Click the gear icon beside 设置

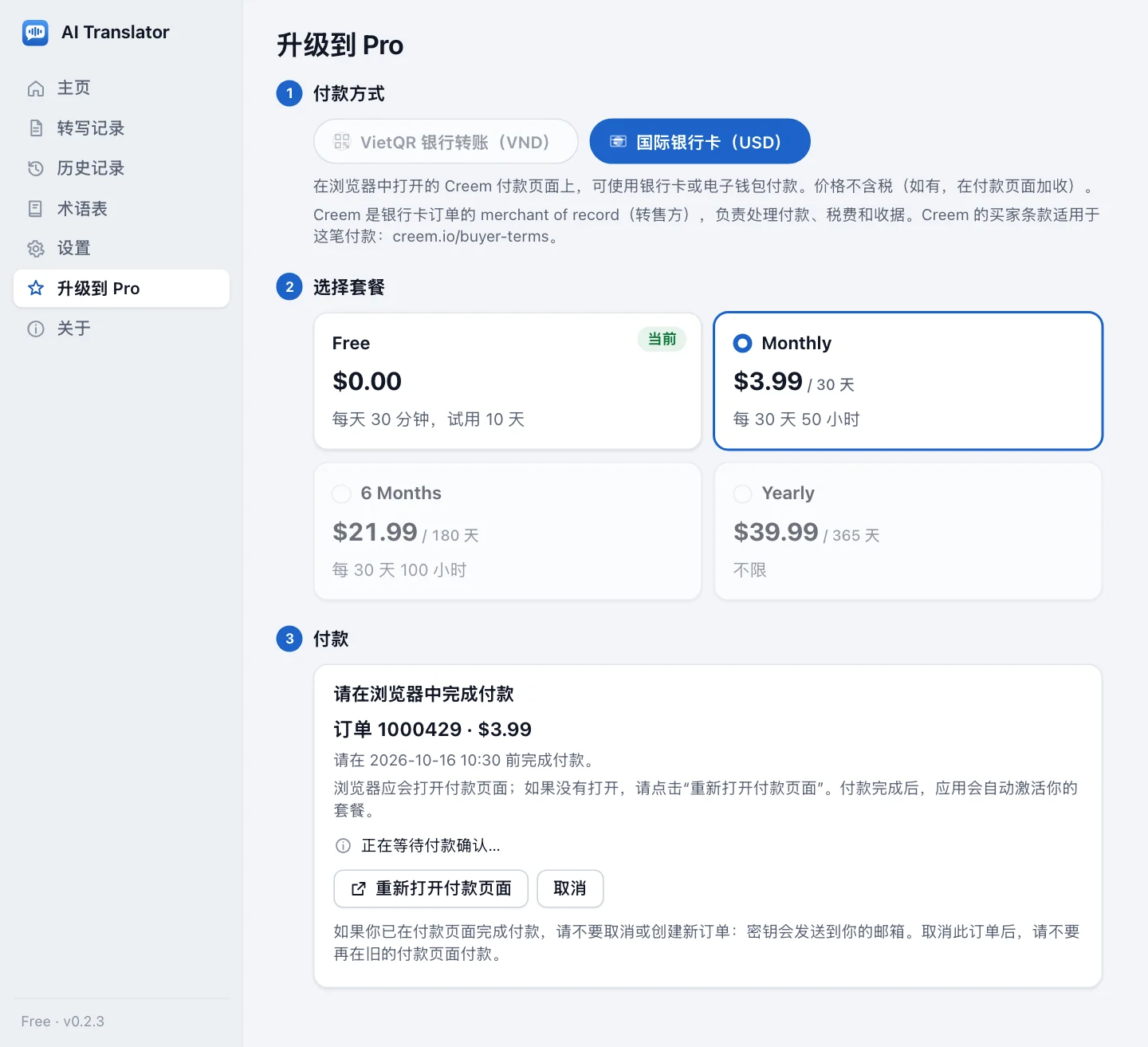(x=36, y=249)
